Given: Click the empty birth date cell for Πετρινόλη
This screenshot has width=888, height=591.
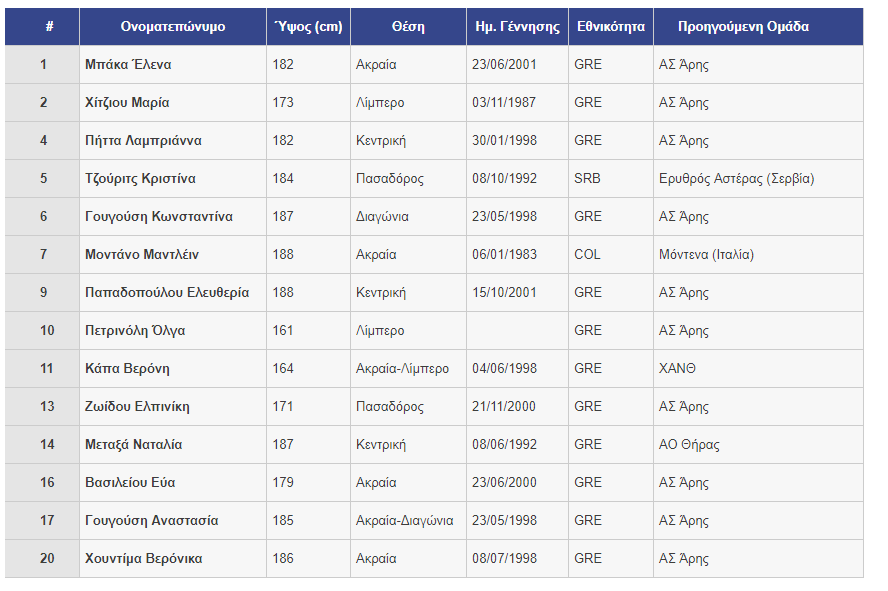Looking at the screenshot, I should [518, 331].
